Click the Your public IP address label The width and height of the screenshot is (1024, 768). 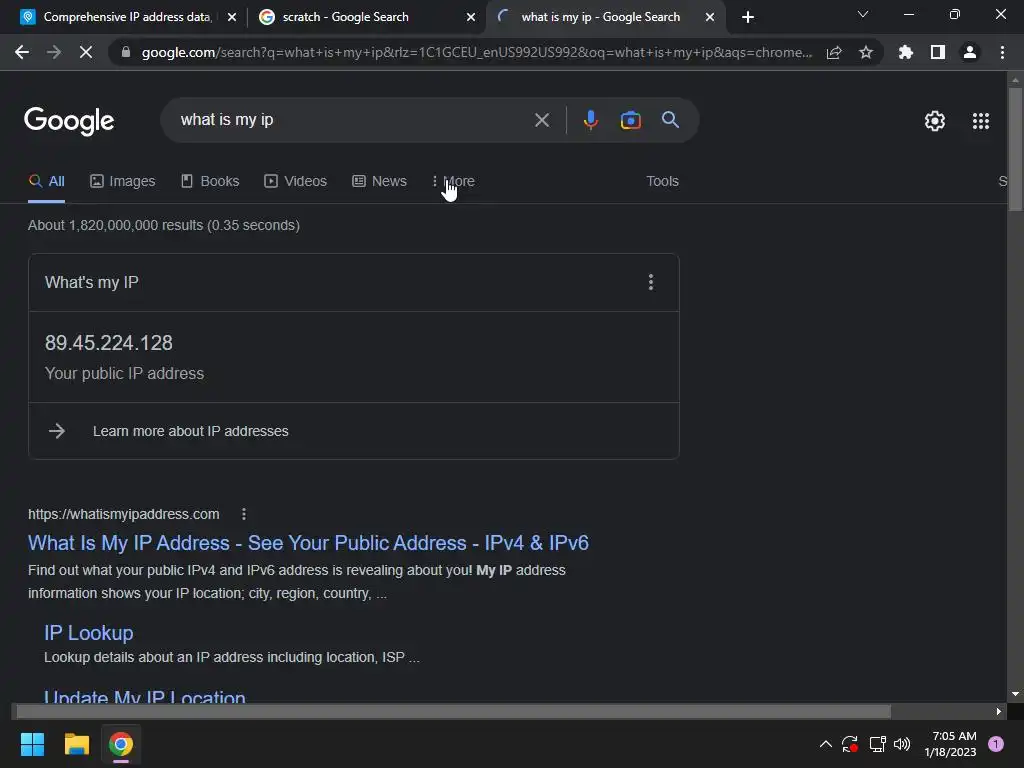pyautogui.click(x=124, y=374)
